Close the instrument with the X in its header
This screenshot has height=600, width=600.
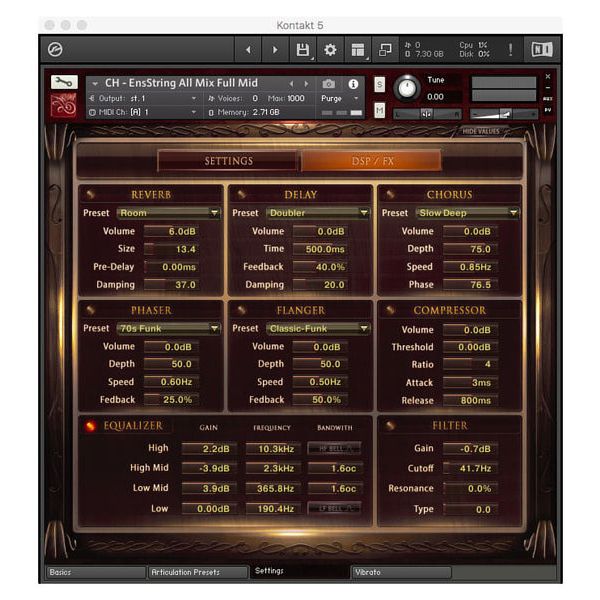click(548, 77)
